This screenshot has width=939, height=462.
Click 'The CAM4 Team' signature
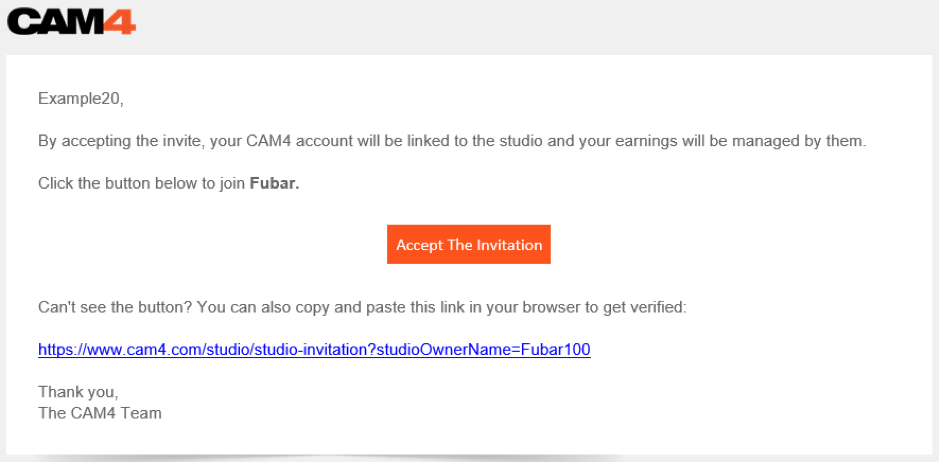click(x=99, y=412)
